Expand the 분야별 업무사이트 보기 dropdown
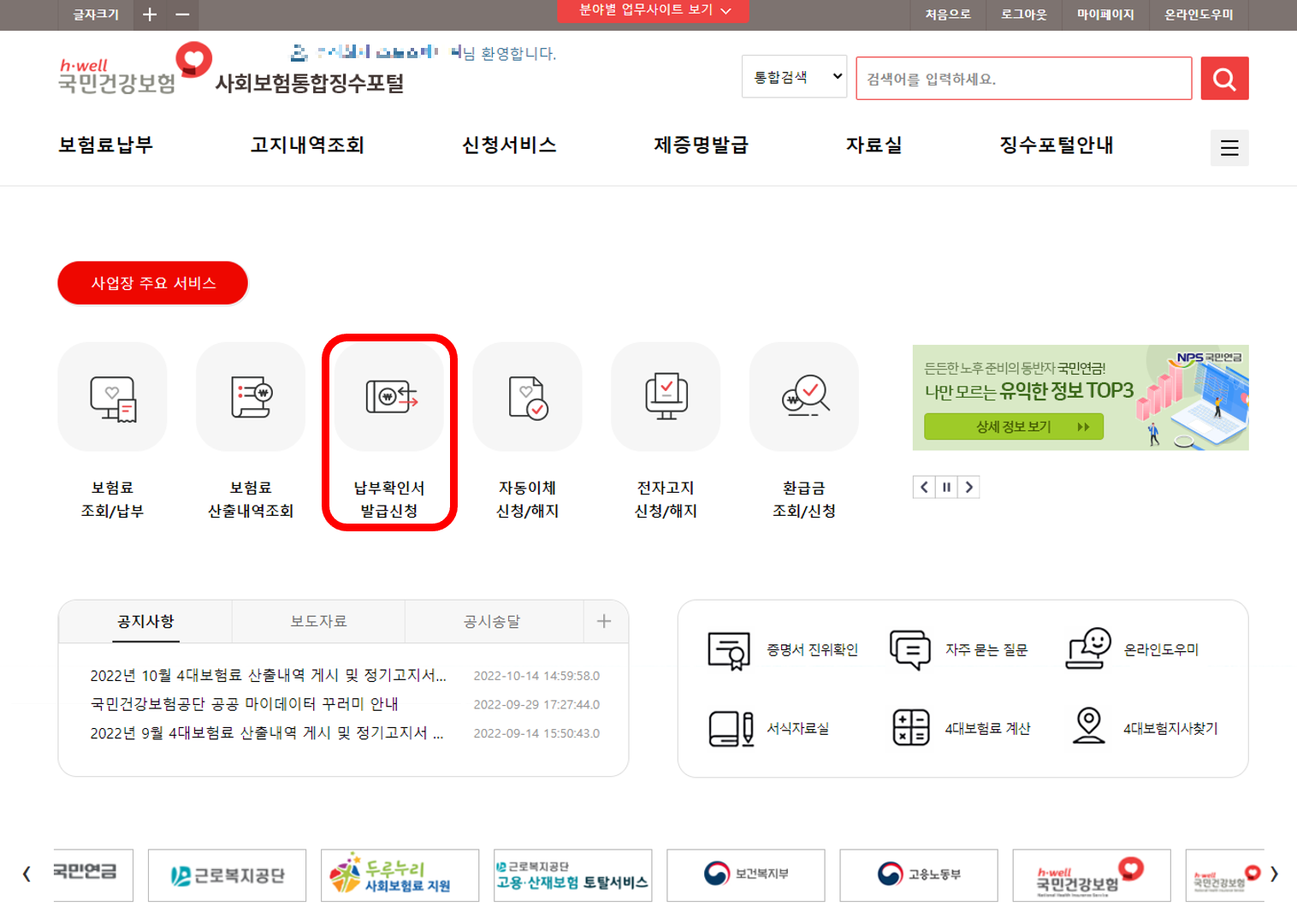 tap(653, 12)
